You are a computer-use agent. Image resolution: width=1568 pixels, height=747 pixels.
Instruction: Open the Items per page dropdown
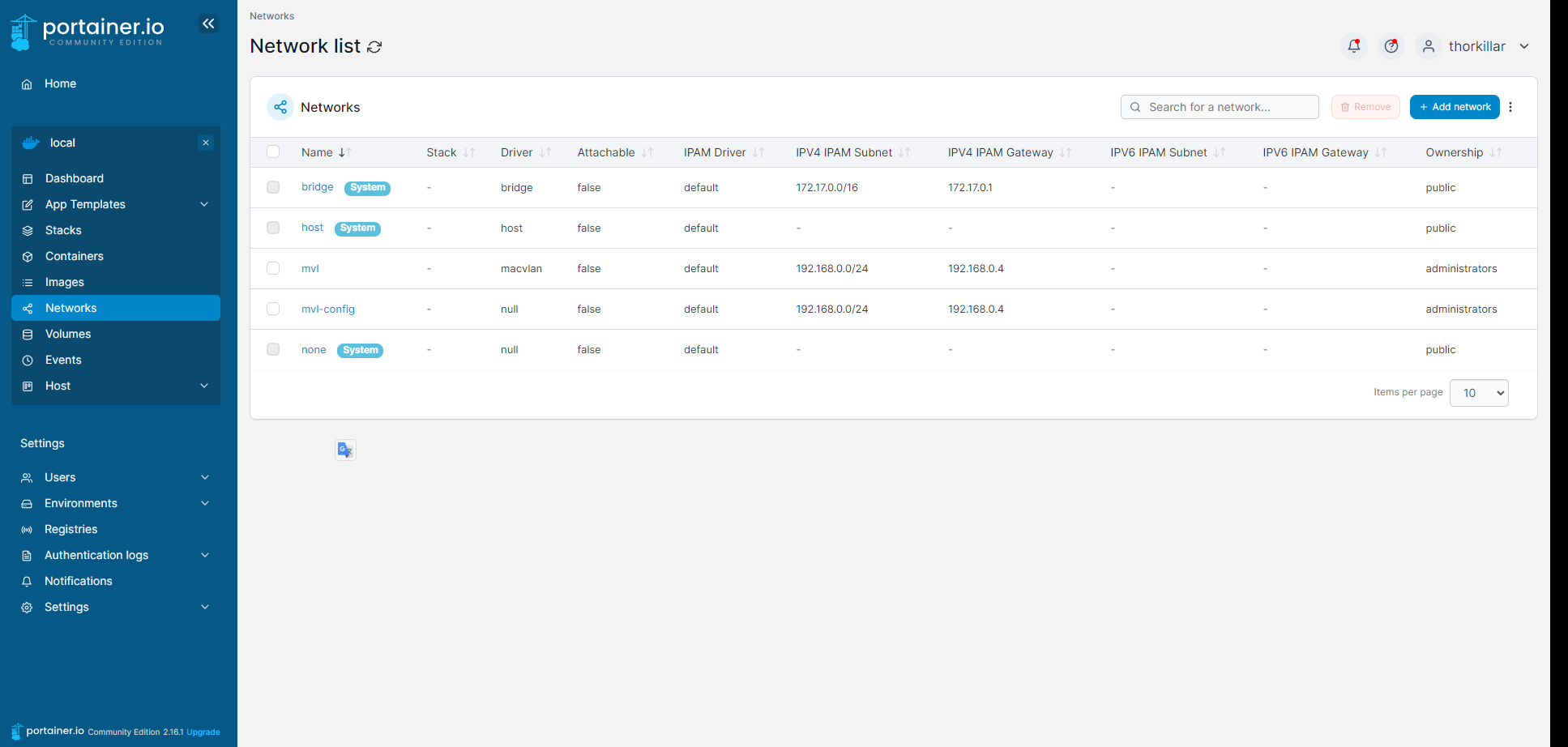tap(1478, 393)
